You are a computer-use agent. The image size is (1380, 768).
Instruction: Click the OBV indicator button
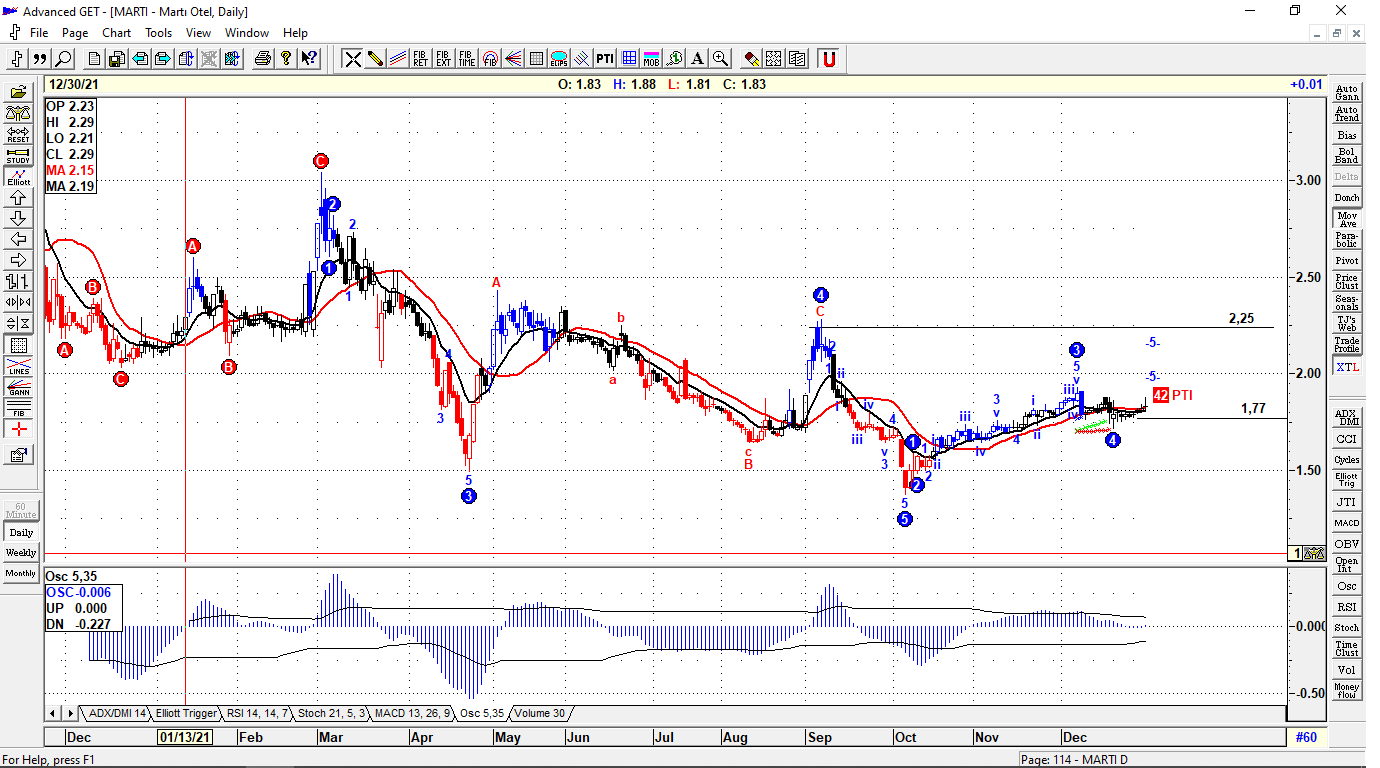(1347, 544)
